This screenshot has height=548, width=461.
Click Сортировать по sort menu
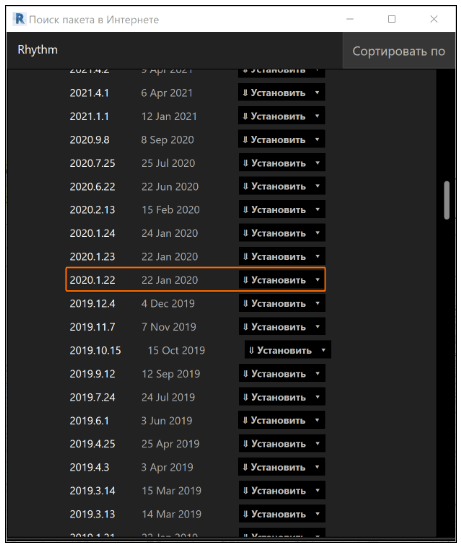pyautogui.click(x=398, y=51)
